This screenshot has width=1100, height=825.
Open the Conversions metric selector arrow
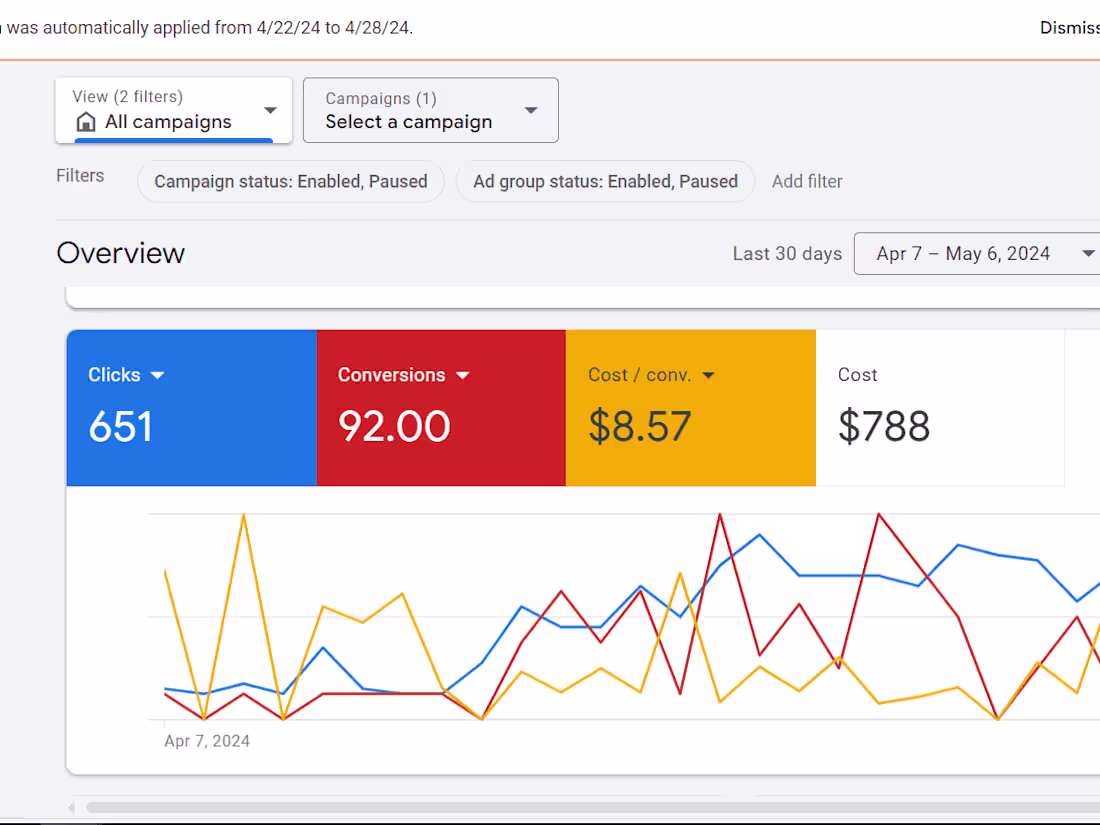[x=463, y=375]
